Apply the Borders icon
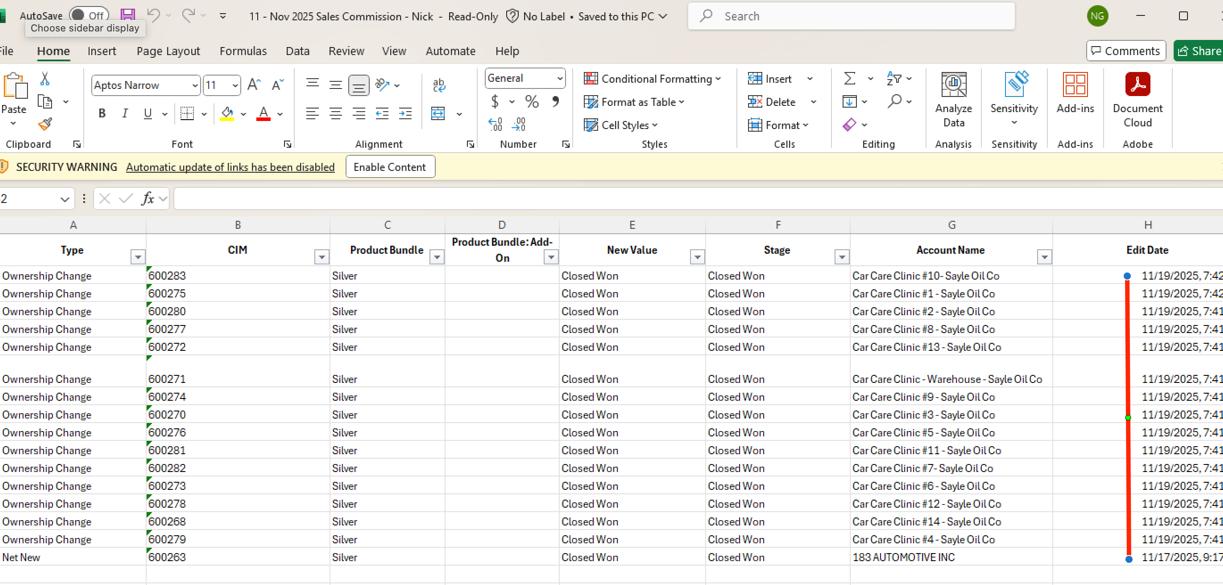Viewport: 1223px width, 585px height. 187,114
